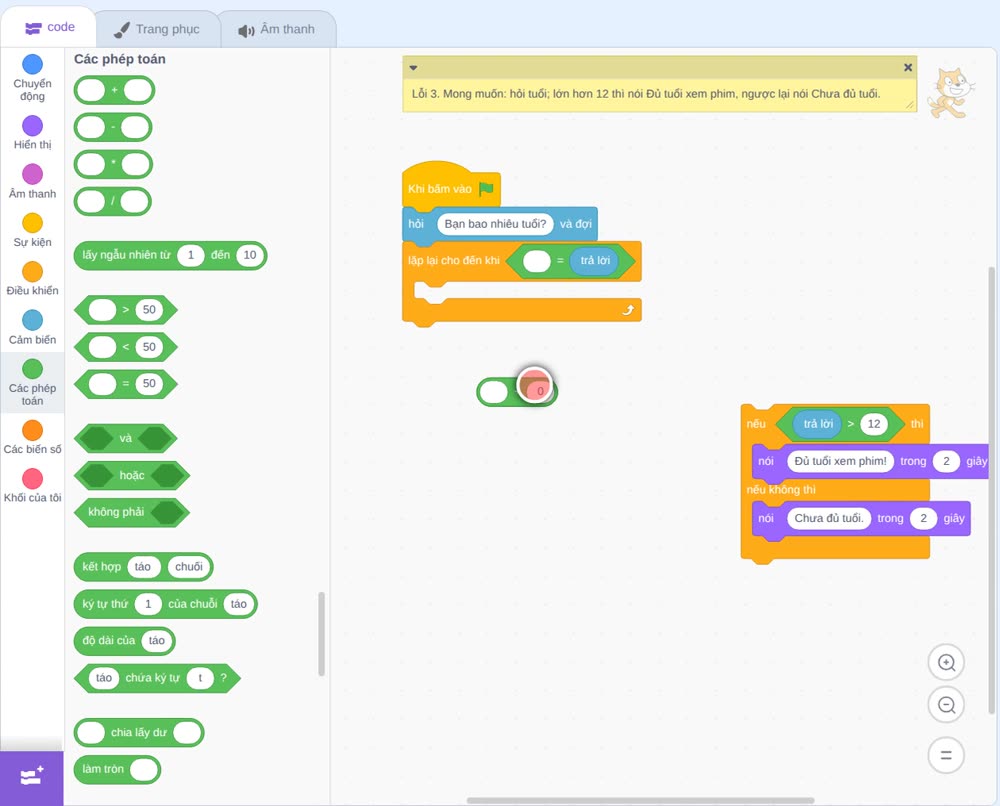Select the Hiển thị category circle
1000x806 pixels.
click(33, 126)
